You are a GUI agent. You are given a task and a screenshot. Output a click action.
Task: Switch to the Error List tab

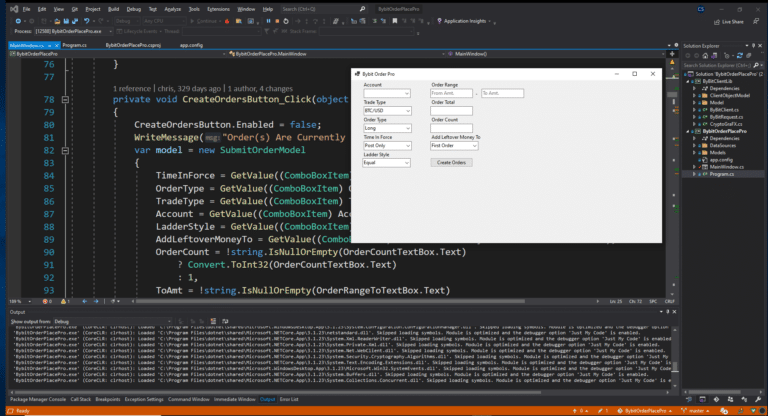289,399
